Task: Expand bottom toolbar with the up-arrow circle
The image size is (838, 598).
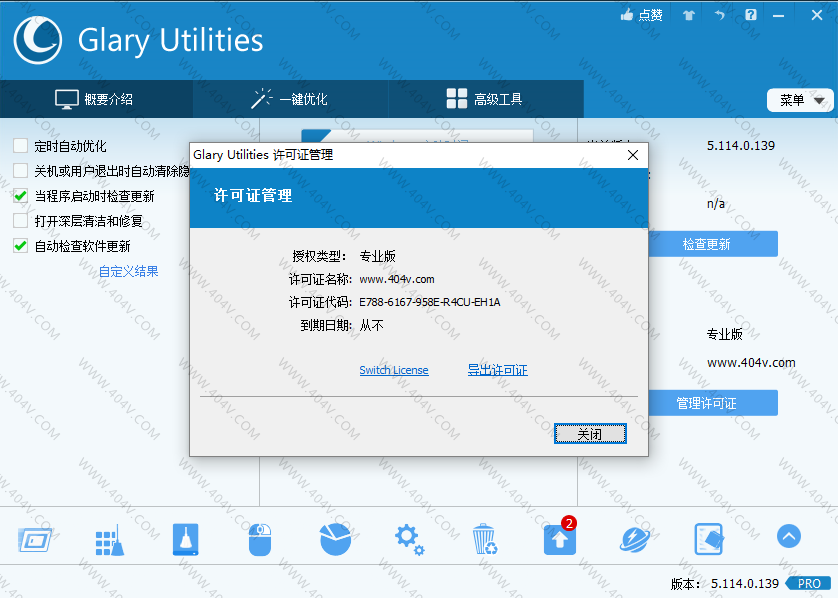Action: click(789, 537)
